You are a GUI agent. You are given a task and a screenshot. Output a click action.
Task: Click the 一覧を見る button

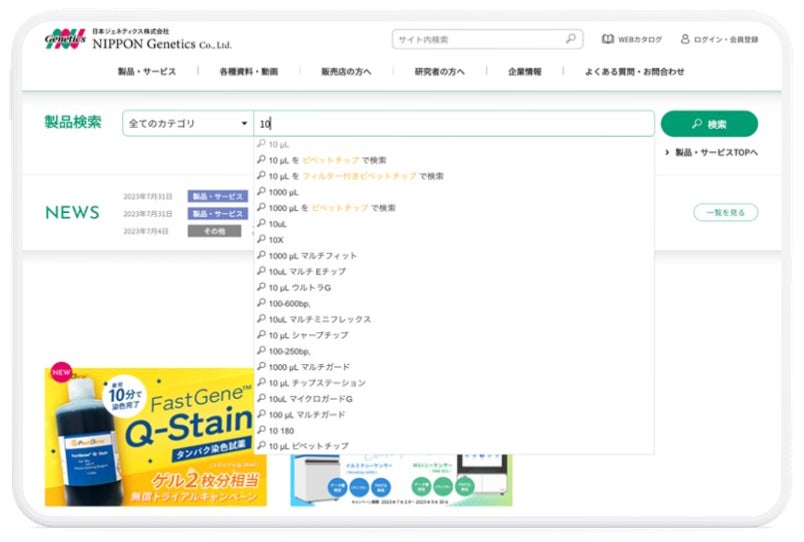click(x=726, y=212)
